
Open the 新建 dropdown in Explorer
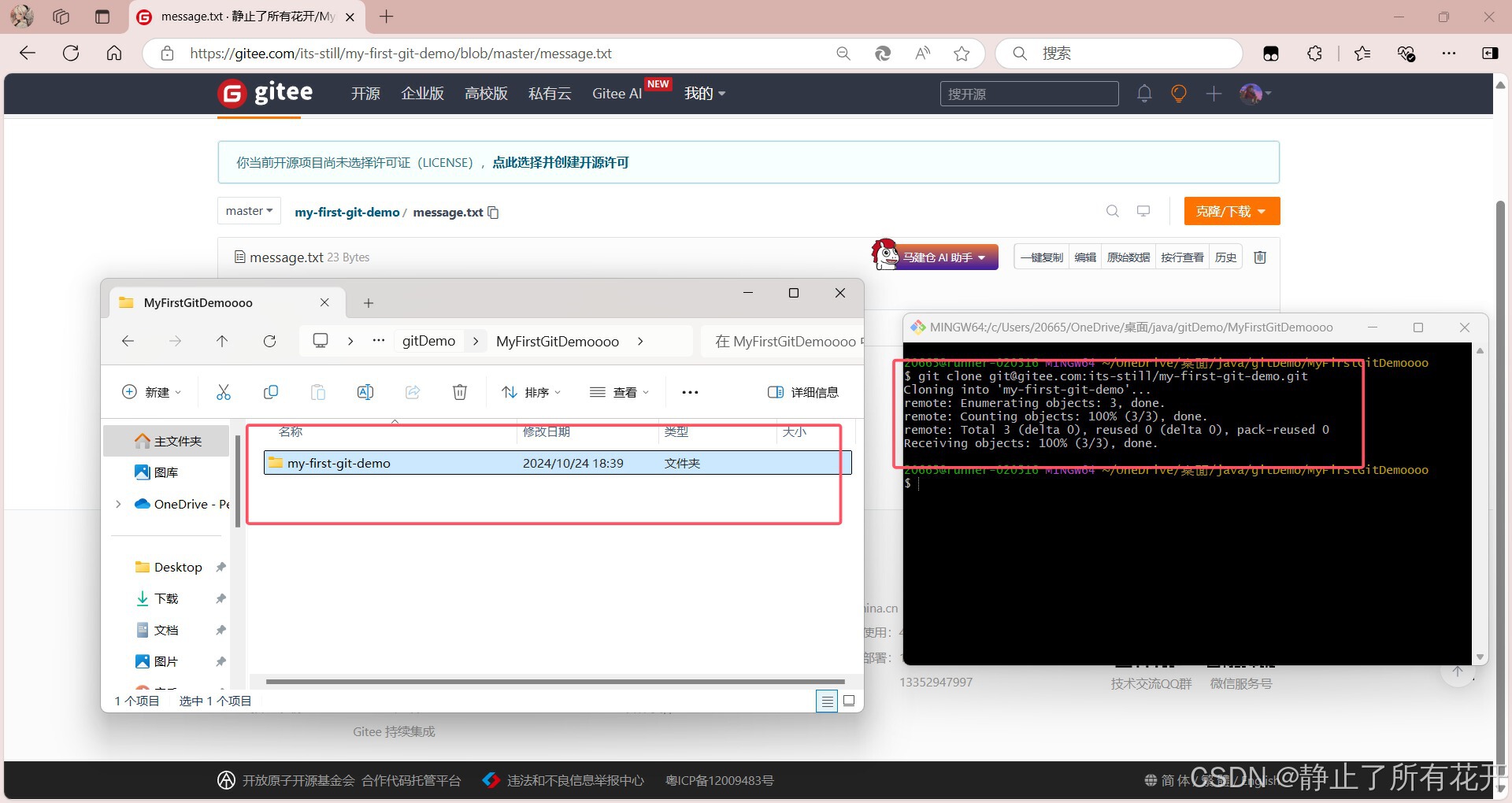[x=152, y=392]
